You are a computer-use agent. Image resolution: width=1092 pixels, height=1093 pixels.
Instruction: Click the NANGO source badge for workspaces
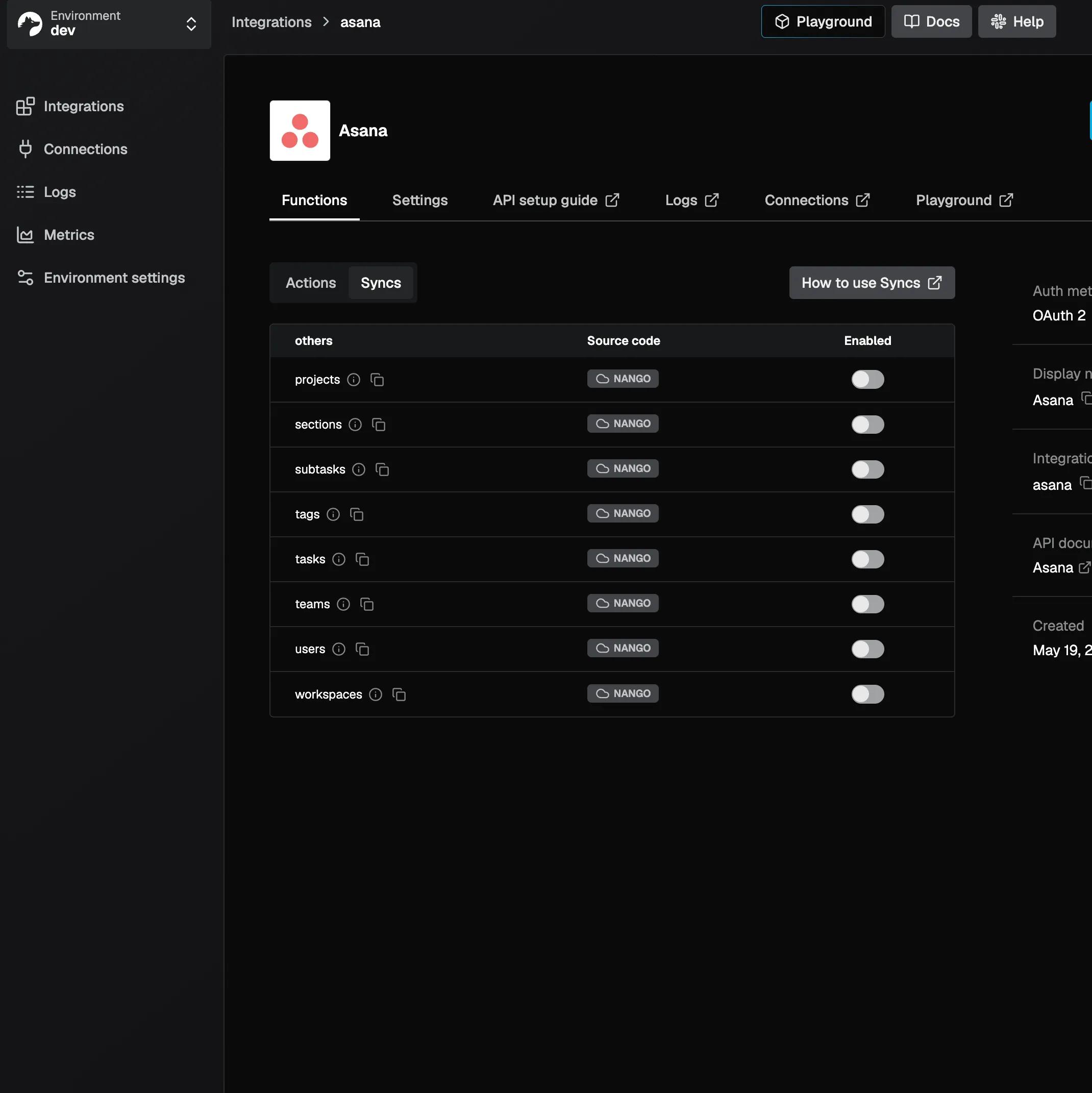coord(623,693)
